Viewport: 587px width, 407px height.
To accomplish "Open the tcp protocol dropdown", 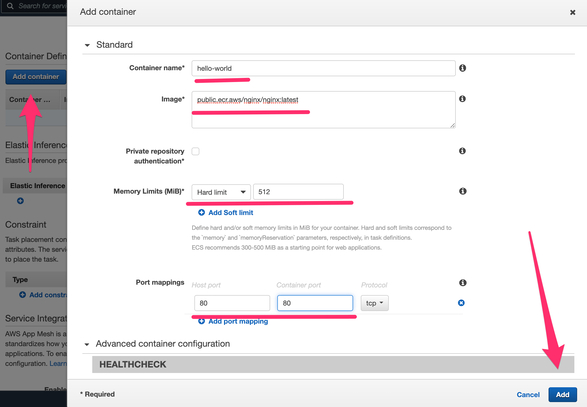I will [374, 303].
